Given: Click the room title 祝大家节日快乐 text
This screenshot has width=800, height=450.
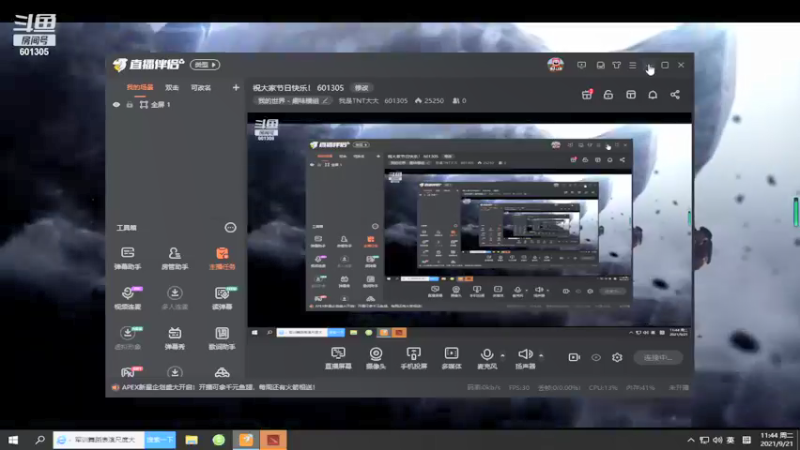Looking at the screenshot, I should [x=282, y=88].
